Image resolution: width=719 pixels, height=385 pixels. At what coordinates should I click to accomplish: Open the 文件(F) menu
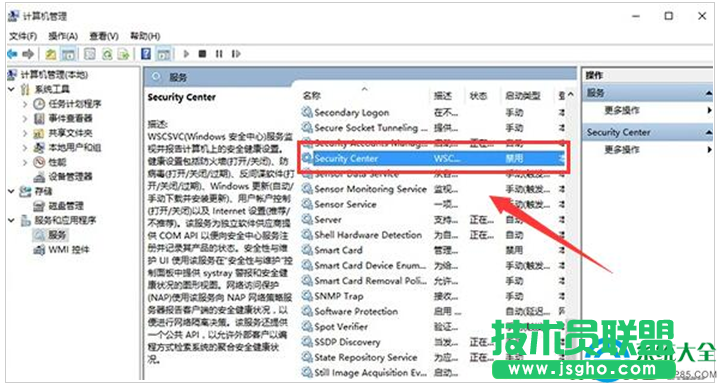click(x=23, y=36)
